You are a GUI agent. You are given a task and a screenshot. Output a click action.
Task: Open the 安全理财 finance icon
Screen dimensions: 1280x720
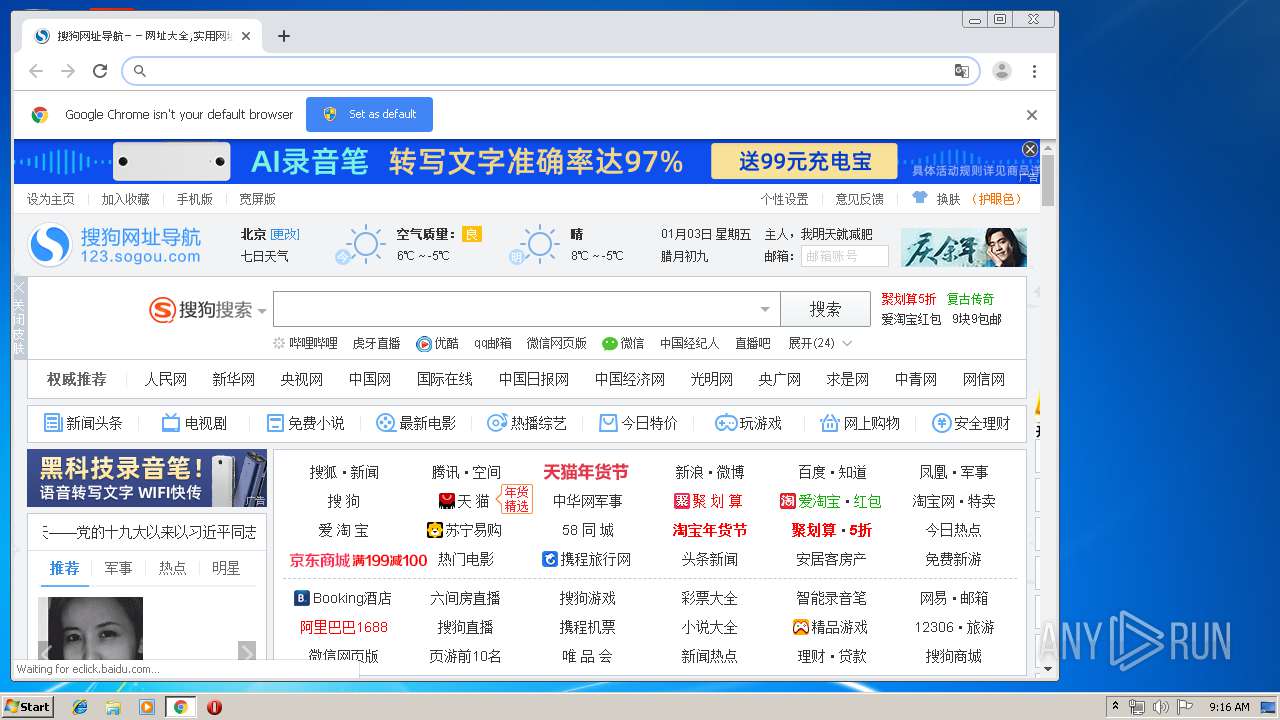[x=941, y=423]
